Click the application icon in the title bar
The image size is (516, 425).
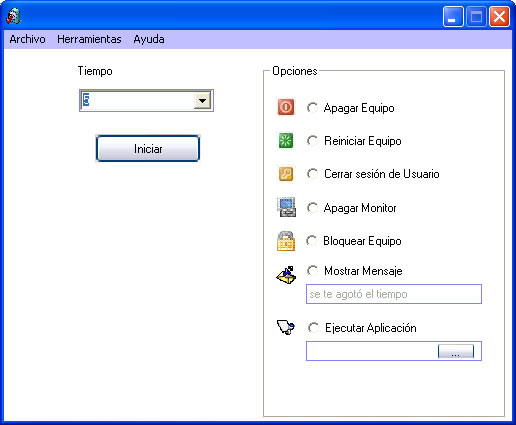pyautogui.click(x=14, y=16)
